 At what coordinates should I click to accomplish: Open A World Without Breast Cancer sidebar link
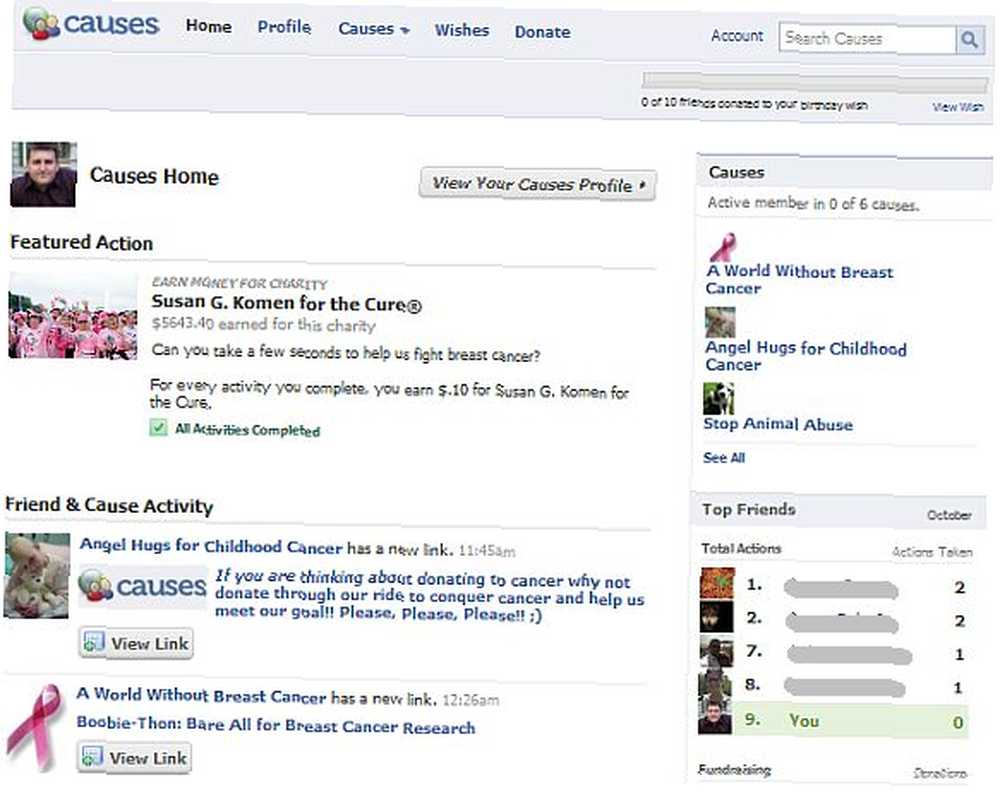coord(799,279)
